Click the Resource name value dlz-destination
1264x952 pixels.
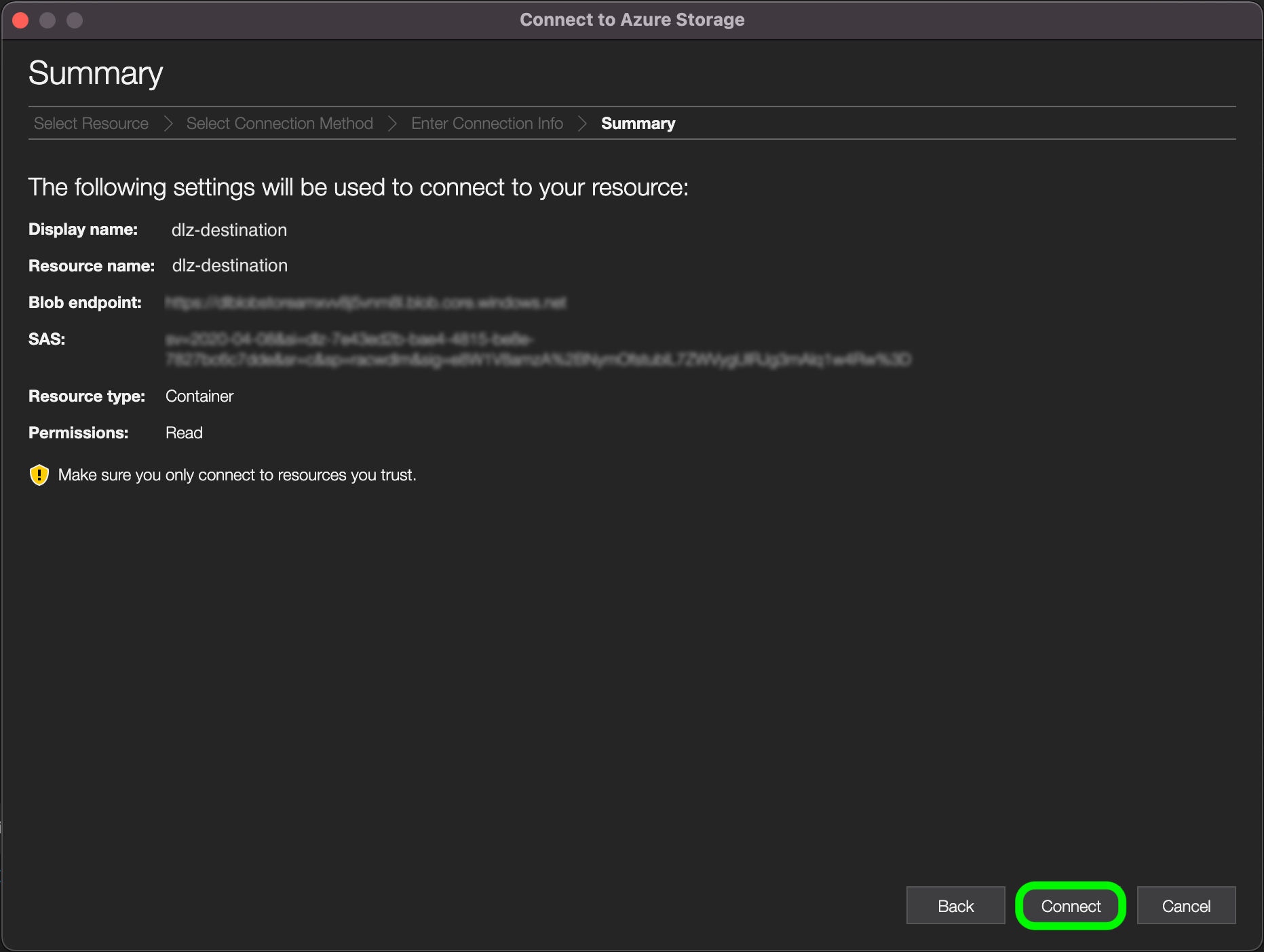230,265
